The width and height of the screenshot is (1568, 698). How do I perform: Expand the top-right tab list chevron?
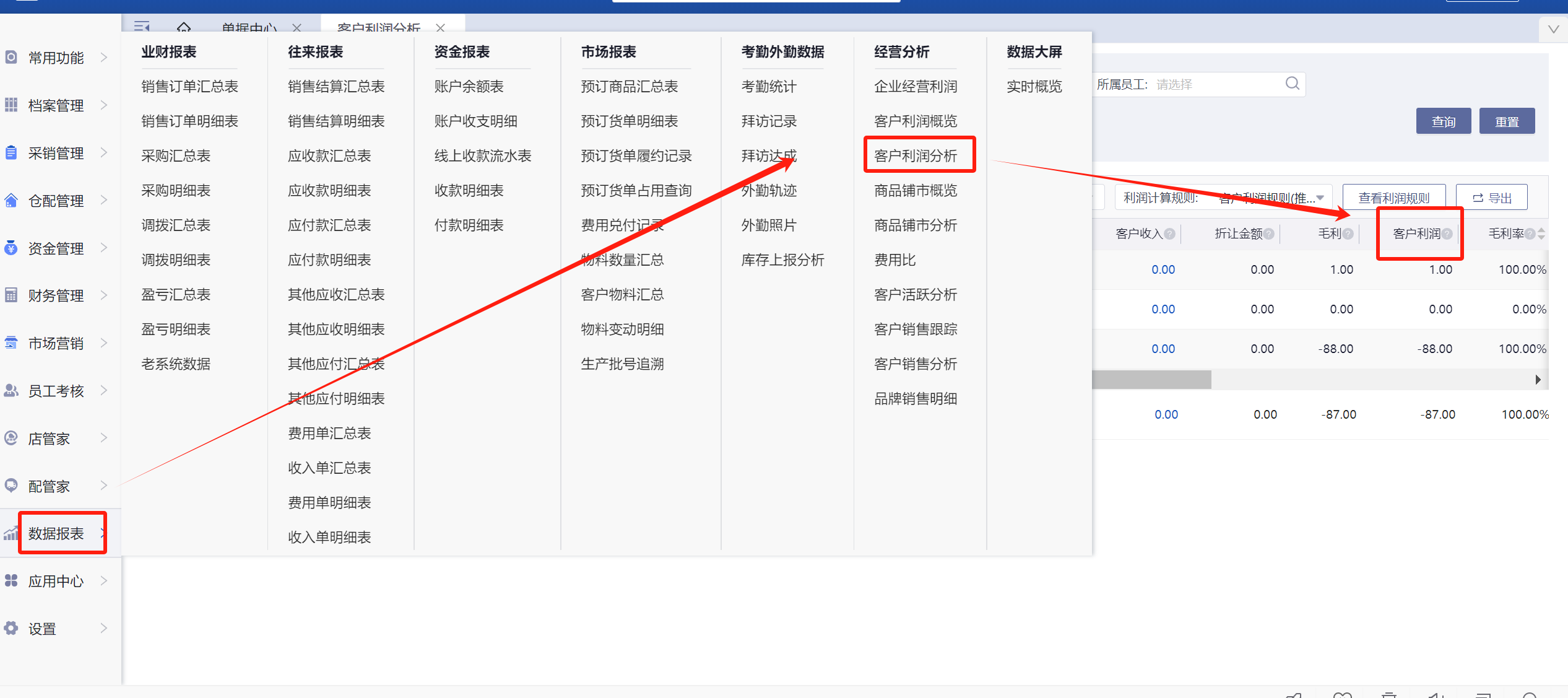[x=1553, y=29]
